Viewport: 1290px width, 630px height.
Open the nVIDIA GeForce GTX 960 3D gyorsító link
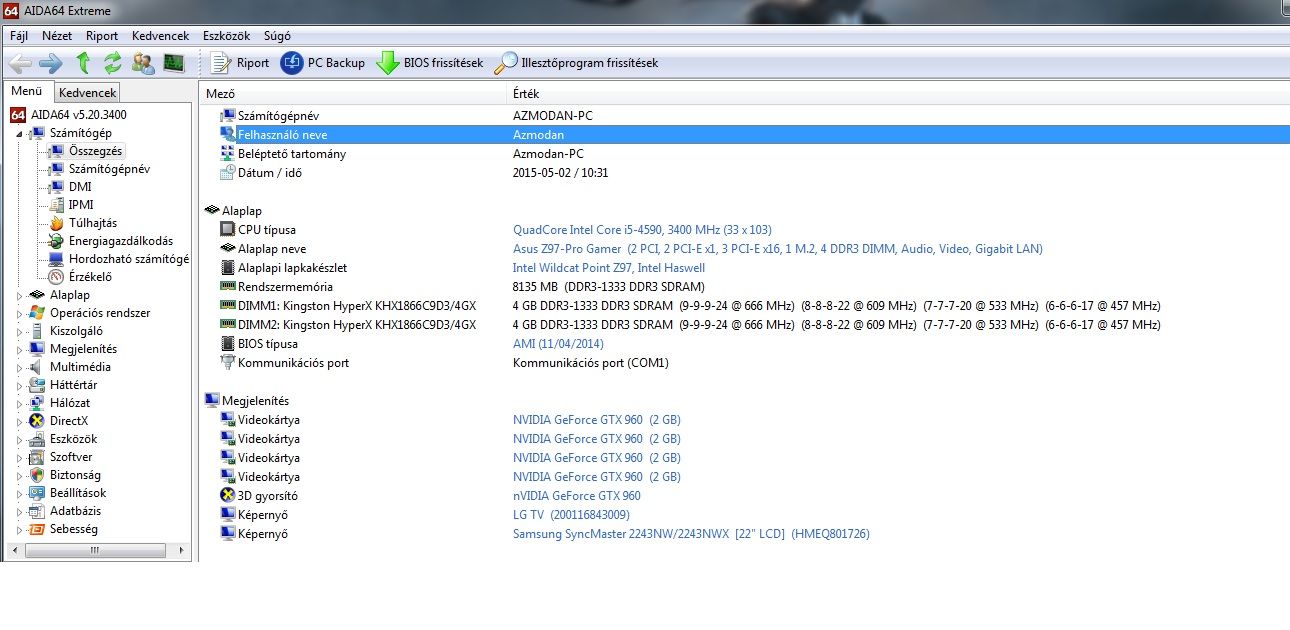point(577,496)
